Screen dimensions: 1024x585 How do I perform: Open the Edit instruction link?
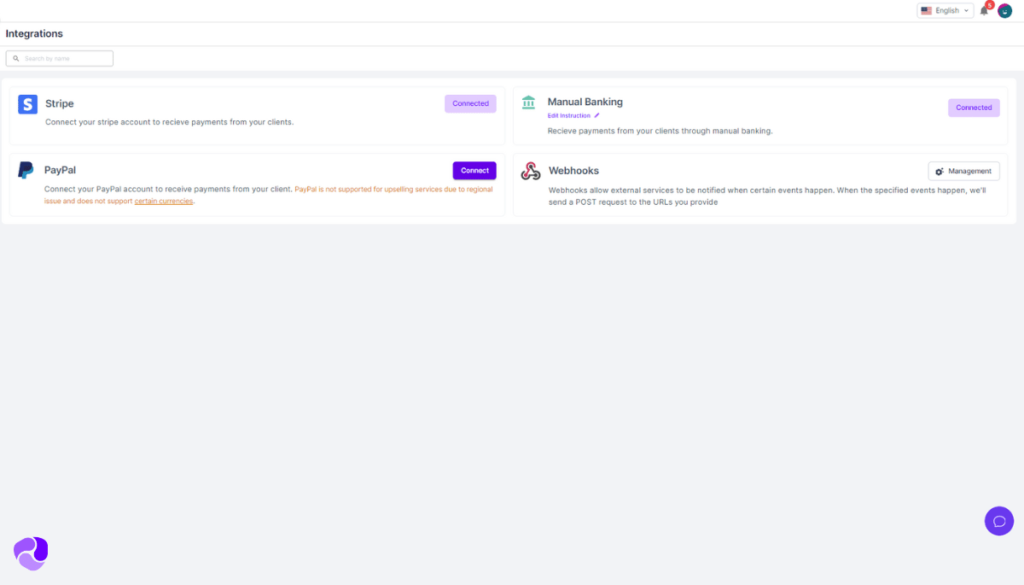pos(568,116)
